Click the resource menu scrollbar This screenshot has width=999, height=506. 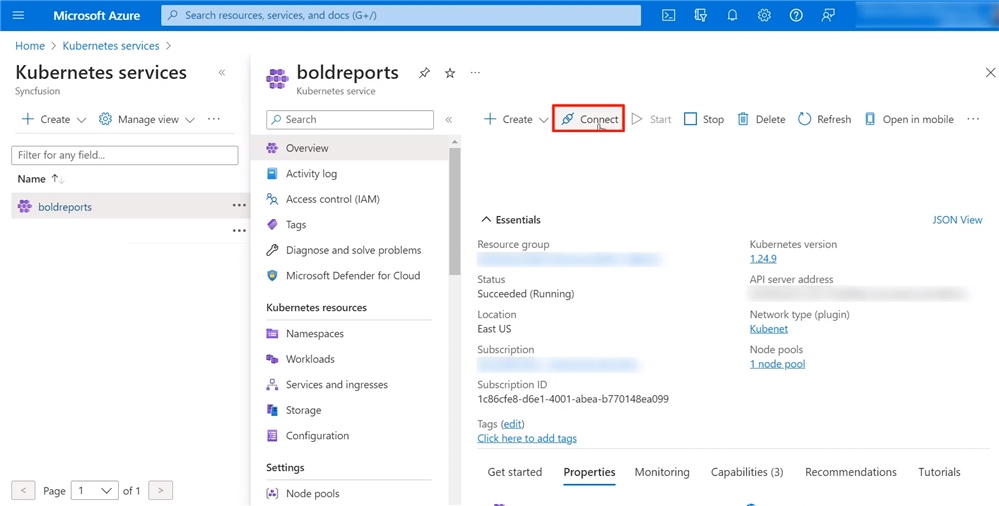(454, 210)
